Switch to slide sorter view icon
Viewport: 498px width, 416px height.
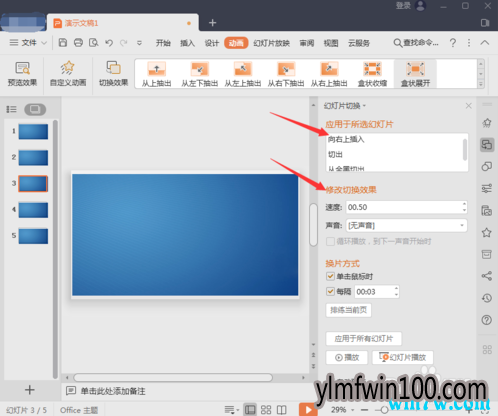266,410
